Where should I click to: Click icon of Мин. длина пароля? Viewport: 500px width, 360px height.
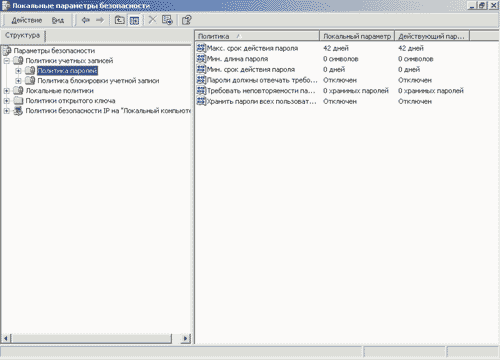(201, 59)
